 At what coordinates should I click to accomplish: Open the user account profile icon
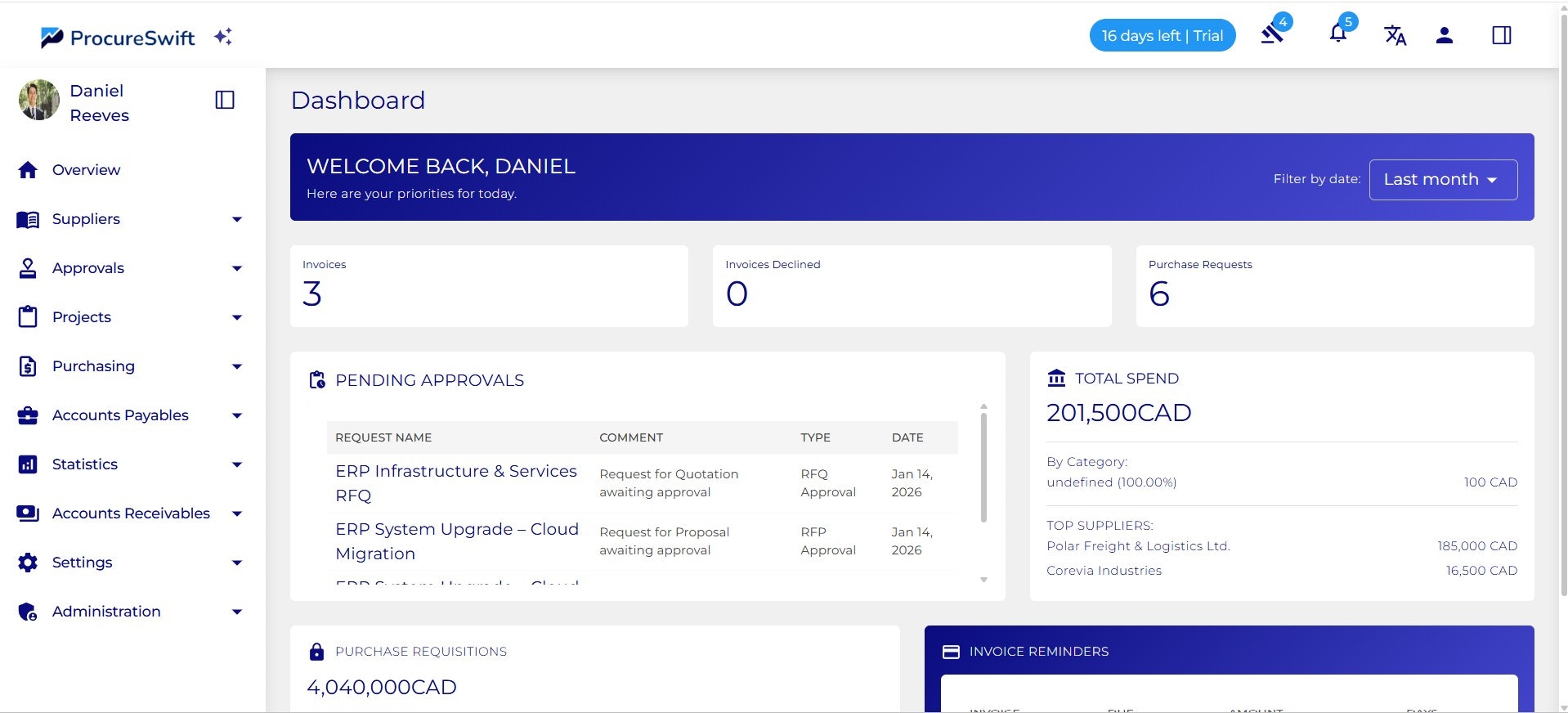(1445, 35)
